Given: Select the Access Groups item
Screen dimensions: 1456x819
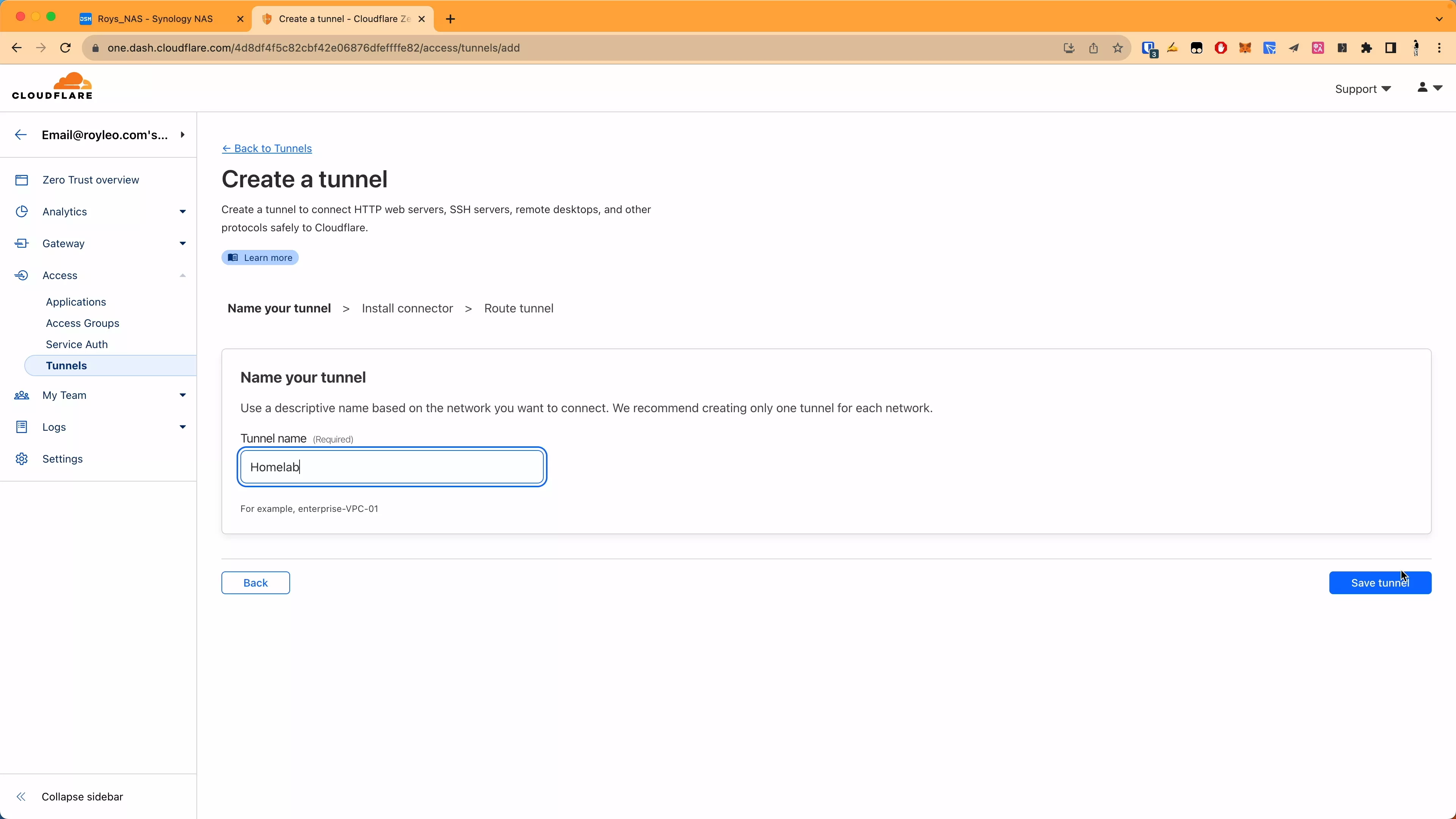Looking at the screenshot, I should pos(83,322).
